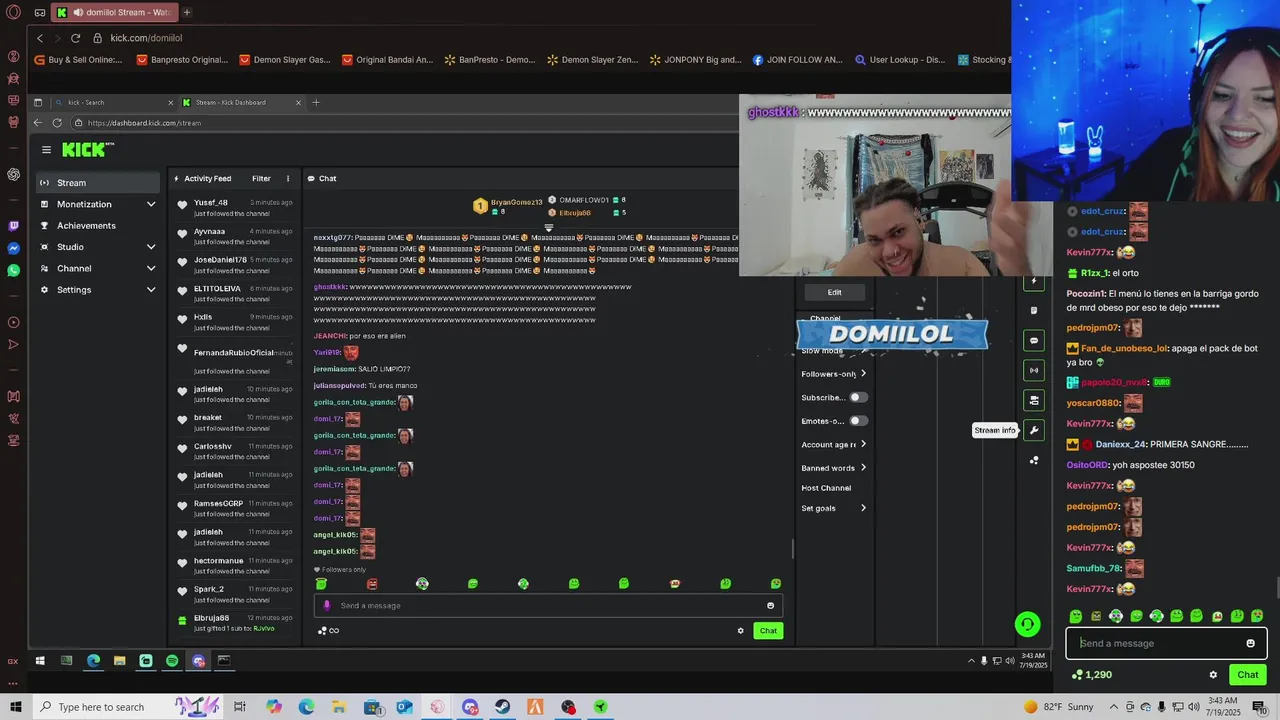Expand the Settings sidebar section
This screenshot has width=1280, height=720.
pyautogui.click(x=151, y=290)
